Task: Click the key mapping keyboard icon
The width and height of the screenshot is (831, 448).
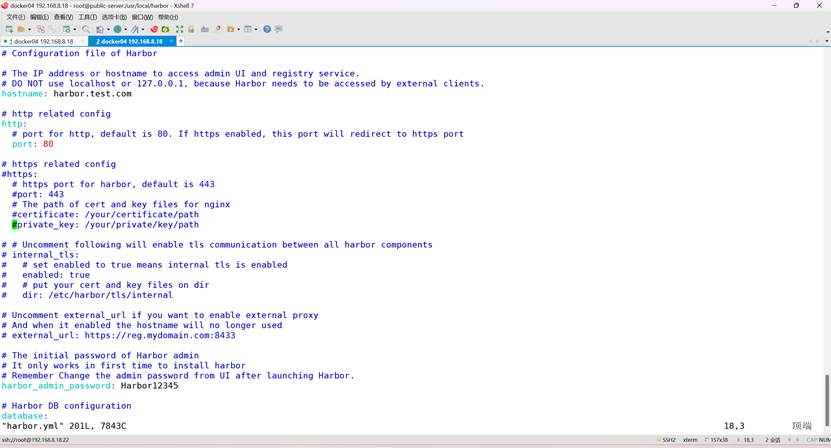Action: (x=205, y=29)
